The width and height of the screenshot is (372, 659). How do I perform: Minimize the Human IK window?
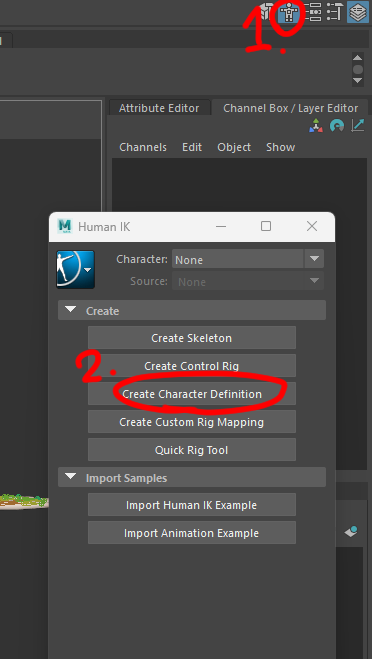(x=221, y=227)
